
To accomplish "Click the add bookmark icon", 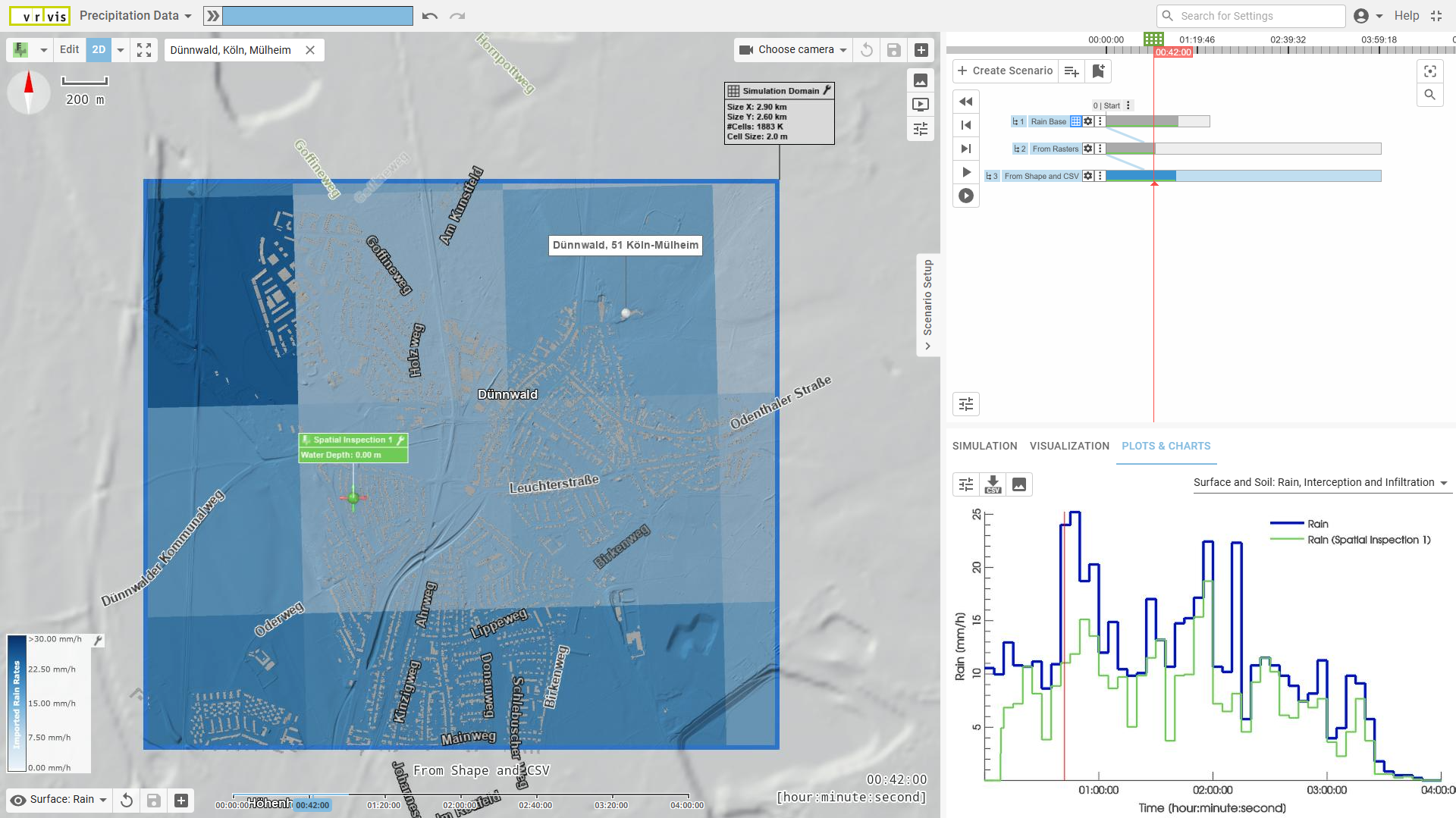I will point(1098,71).
